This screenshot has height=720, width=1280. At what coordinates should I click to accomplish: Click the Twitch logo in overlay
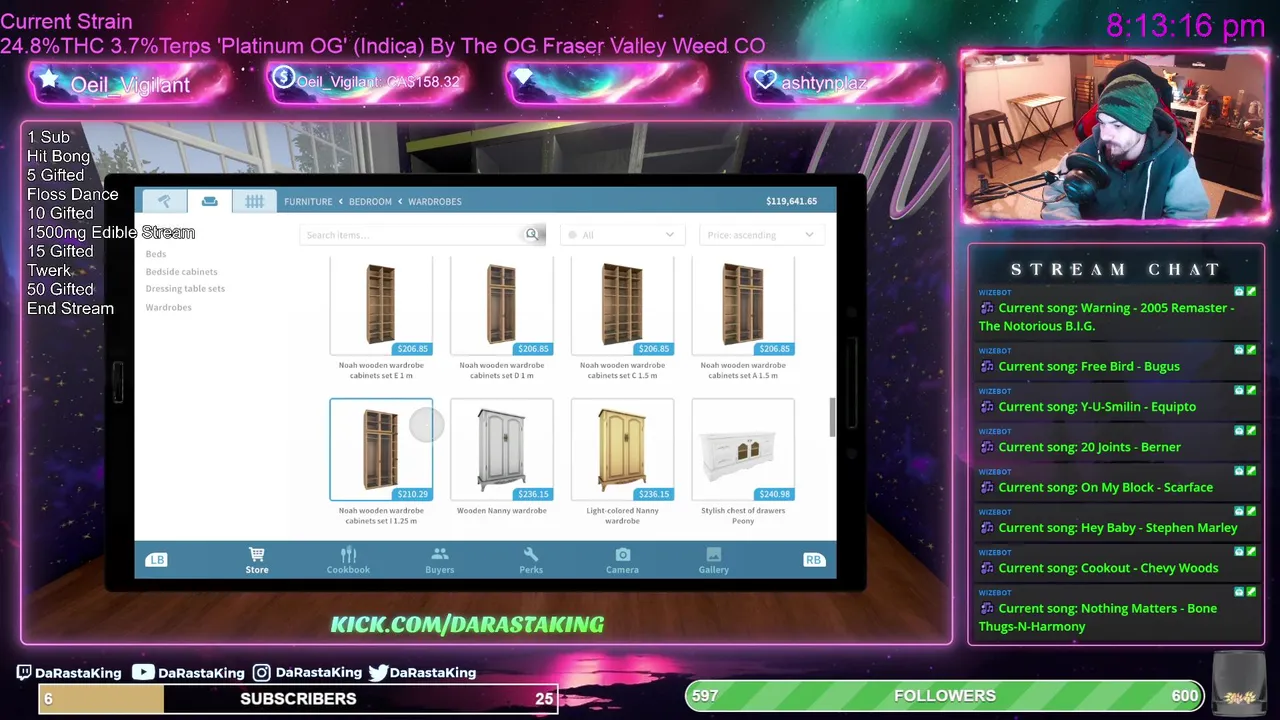tap(25, 673)
